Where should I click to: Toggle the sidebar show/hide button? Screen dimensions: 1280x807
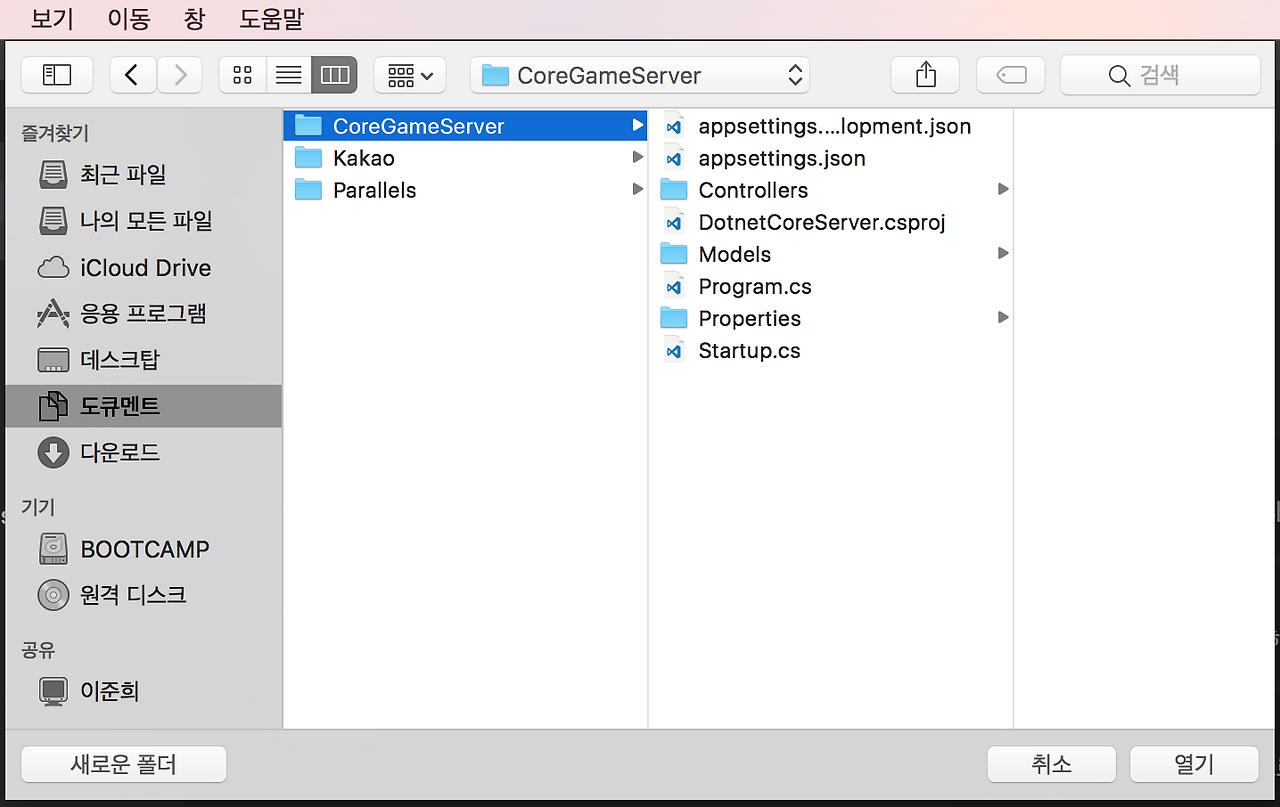(57, 75)
